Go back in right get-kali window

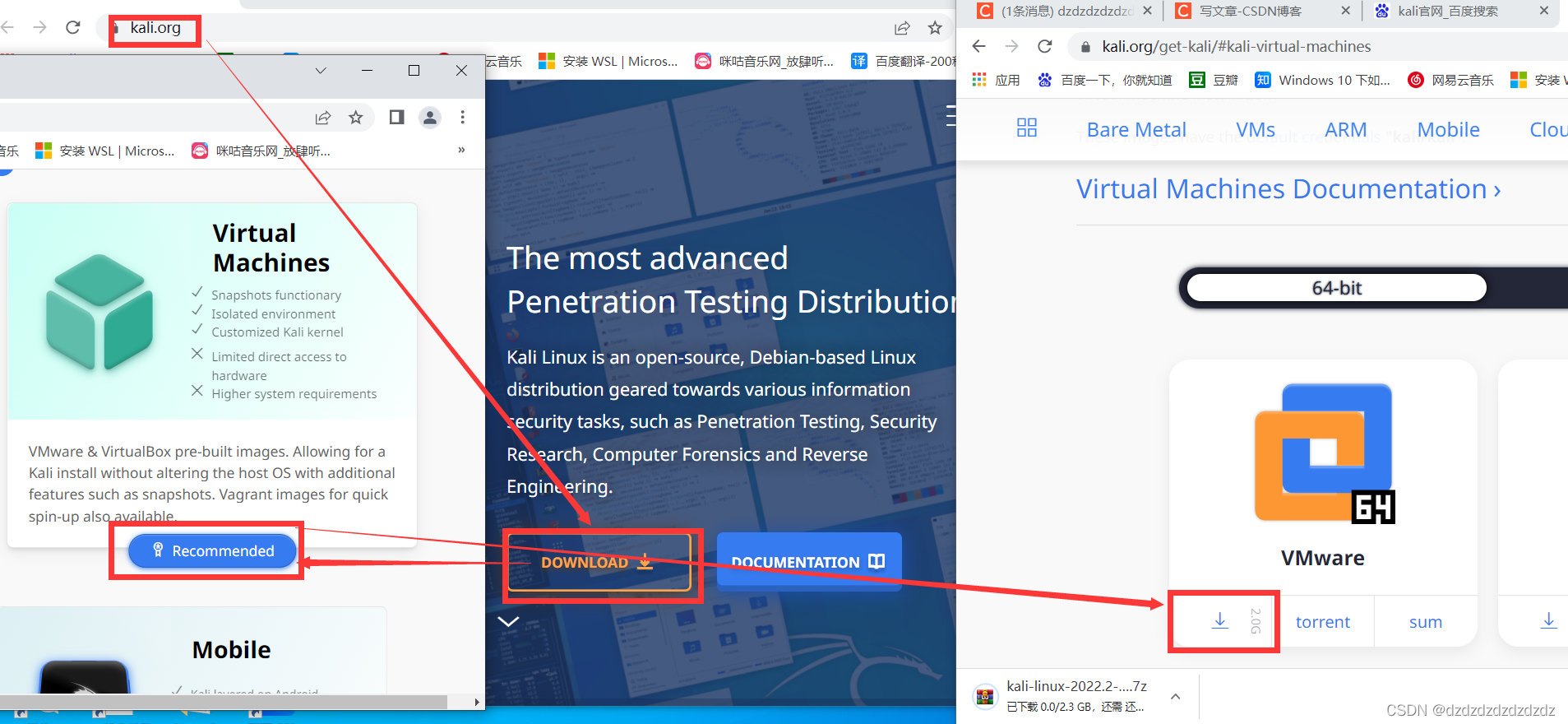tap(978, 46)
